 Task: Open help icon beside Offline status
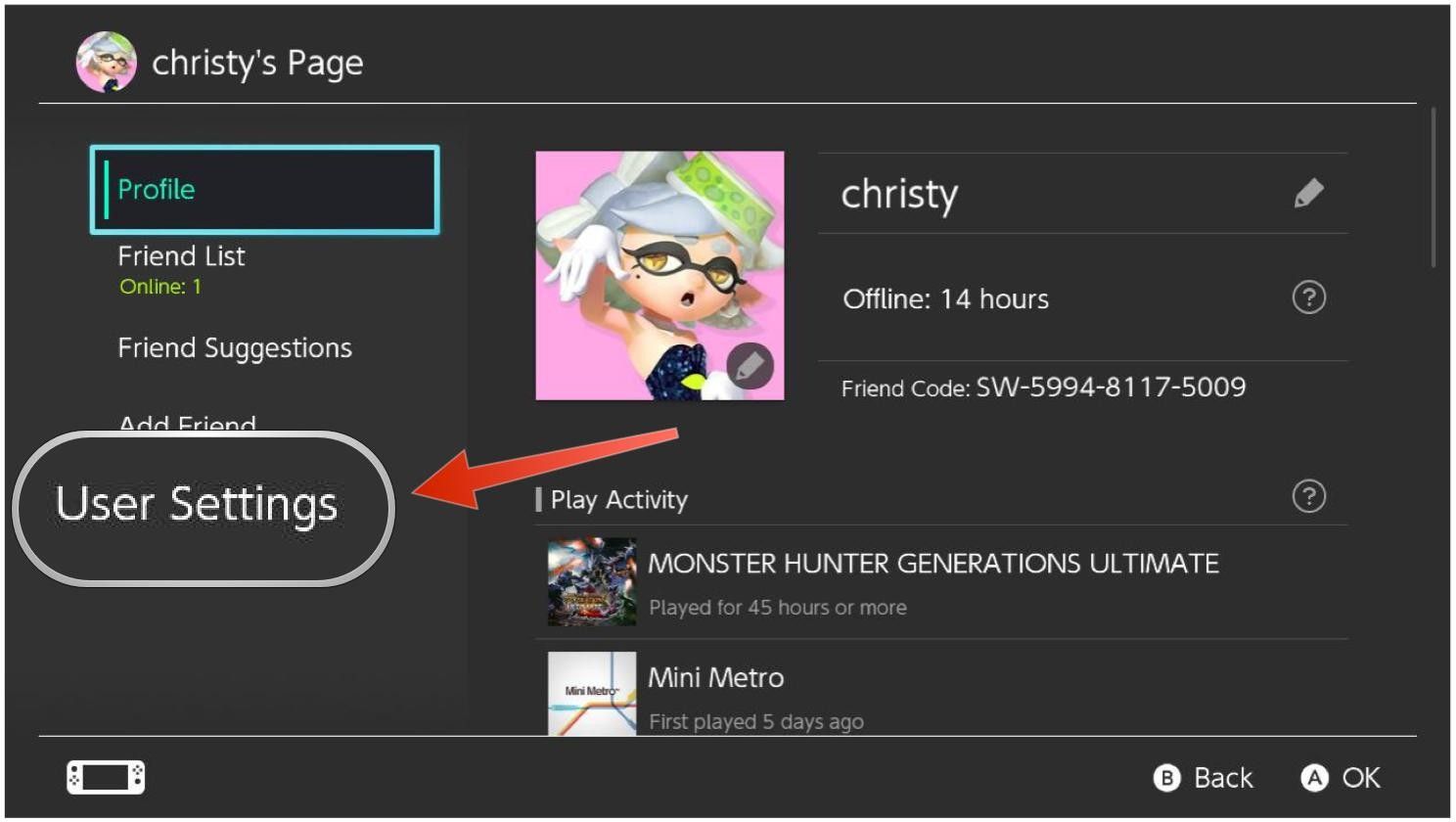(x=1308, y=297)
